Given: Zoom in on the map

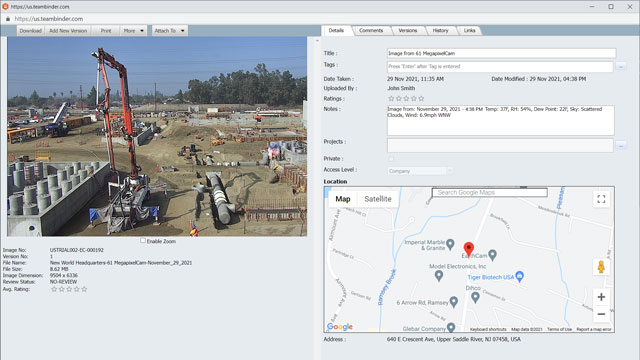Looking at the screenshot, I should 601,297.
